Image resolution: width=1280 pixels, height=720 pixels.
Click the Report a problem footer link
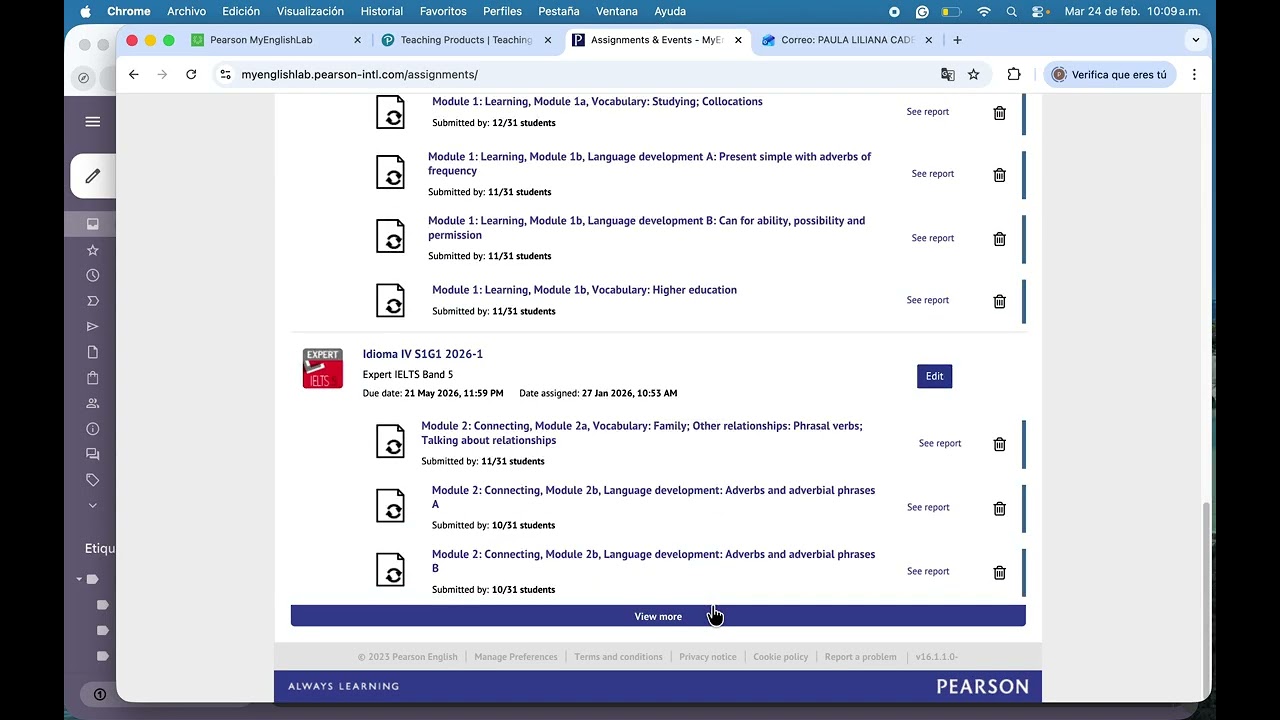pyautogui.click(x=861, y=657)
